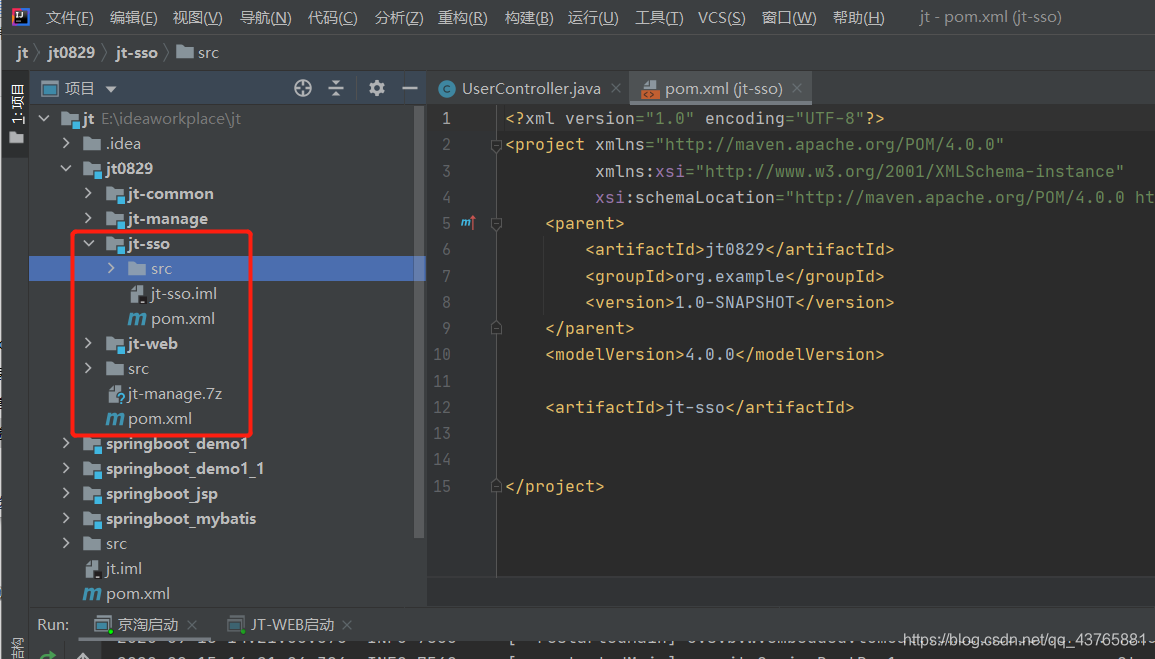Open the 运行(U) menu
Screen dimensions: 1155x659
coord(593,18)
